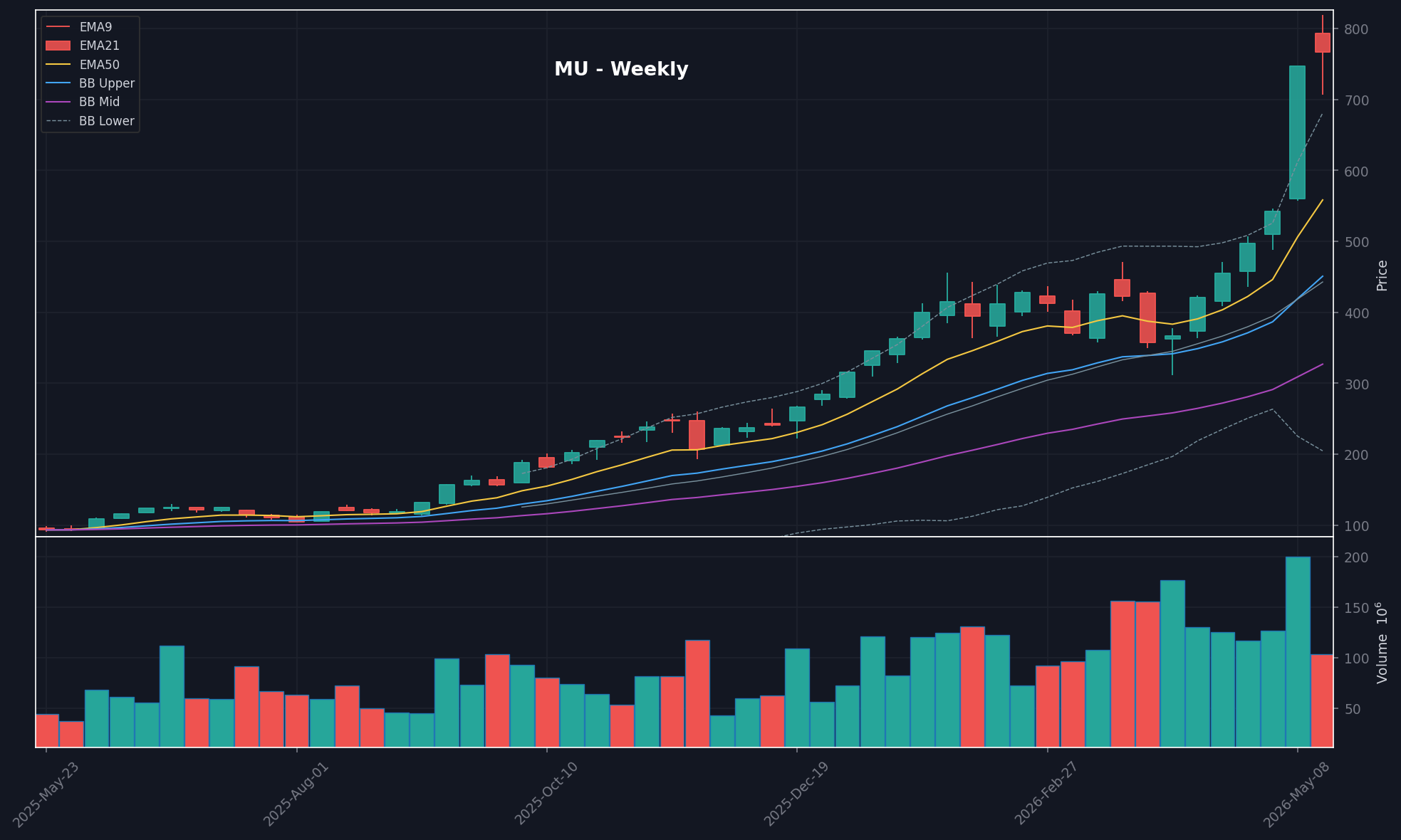Click the 100 price axis tick label

(1356, 526)
